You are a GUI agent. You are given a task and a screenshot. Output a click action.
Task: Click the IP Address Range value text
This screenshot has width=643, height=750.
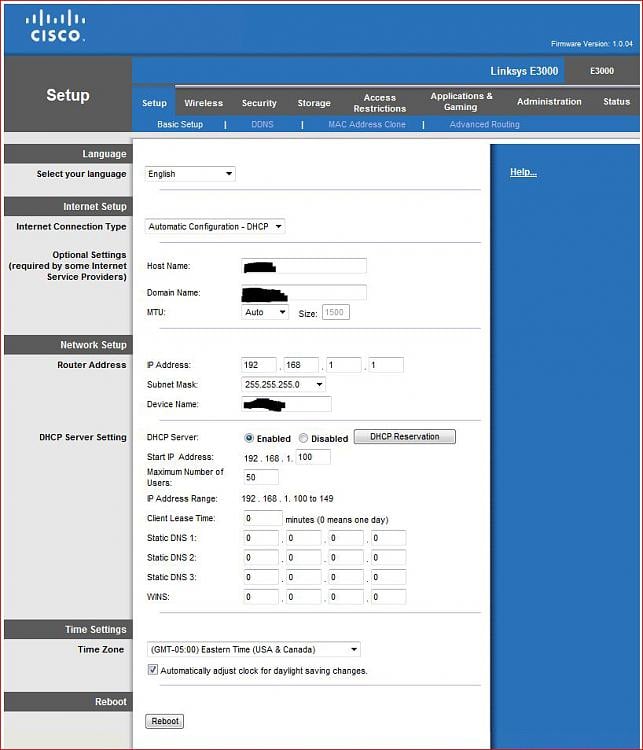pyautogui.click(x=288, y=498)
